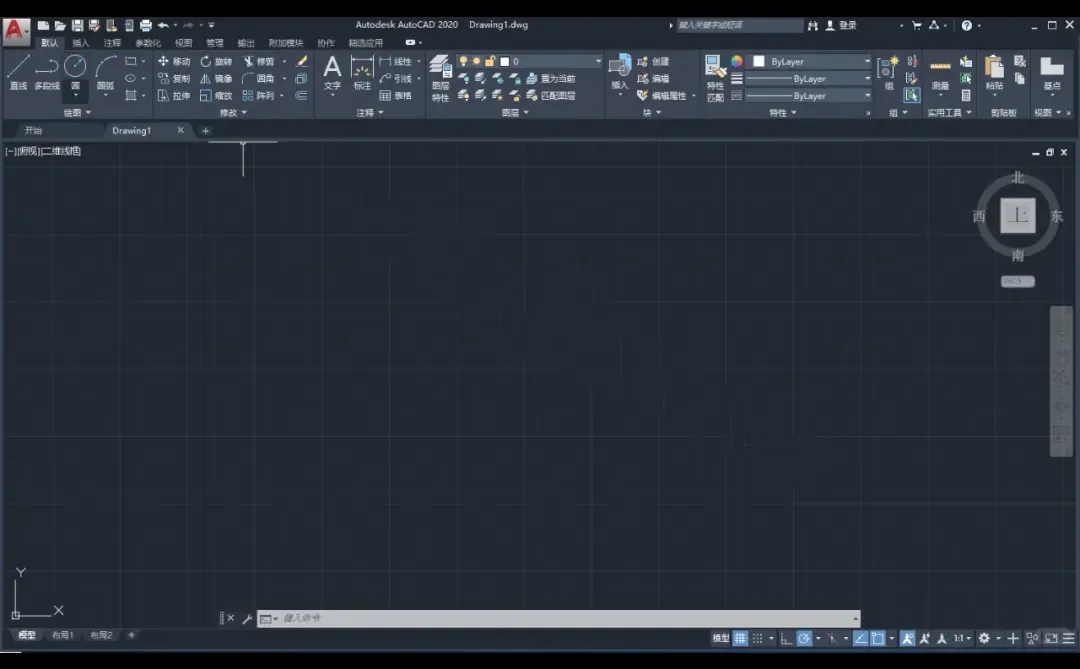The width and height of the screenshot is (1080, 669).
Task: Toggle grid display in the status bar
Action: click(739, 638)
